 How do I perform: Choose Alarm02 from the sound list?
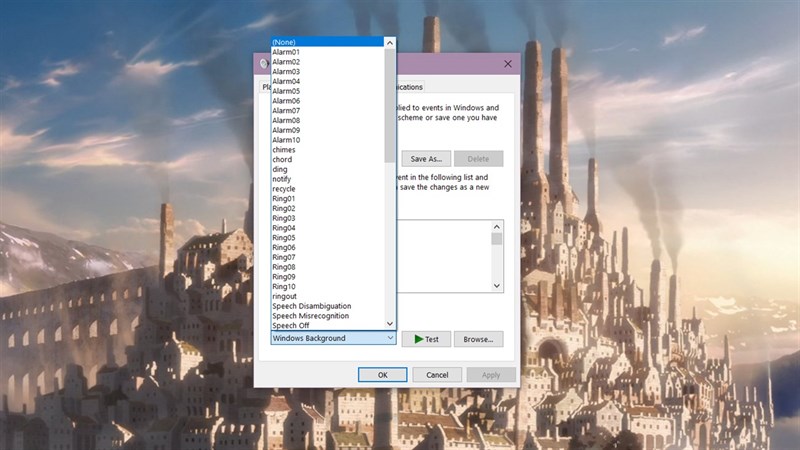pos(328,61)
